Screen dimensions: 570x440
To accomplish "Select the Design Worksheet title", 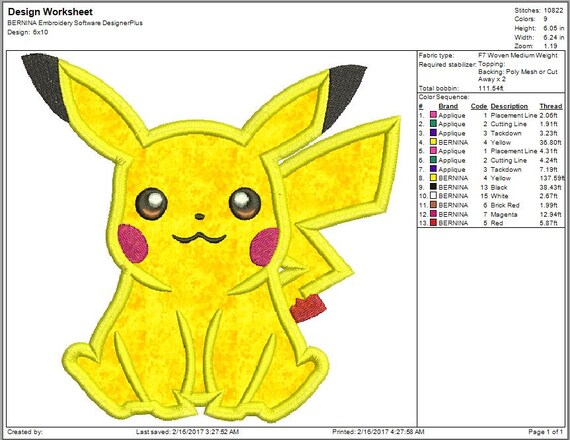I will coord(50,12).
